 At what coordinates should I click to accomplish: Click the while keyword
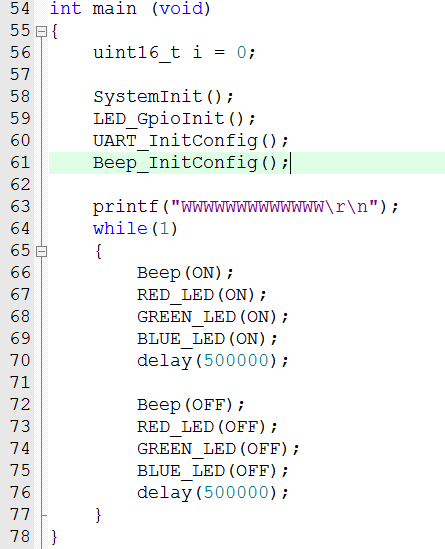pos(120,229)
